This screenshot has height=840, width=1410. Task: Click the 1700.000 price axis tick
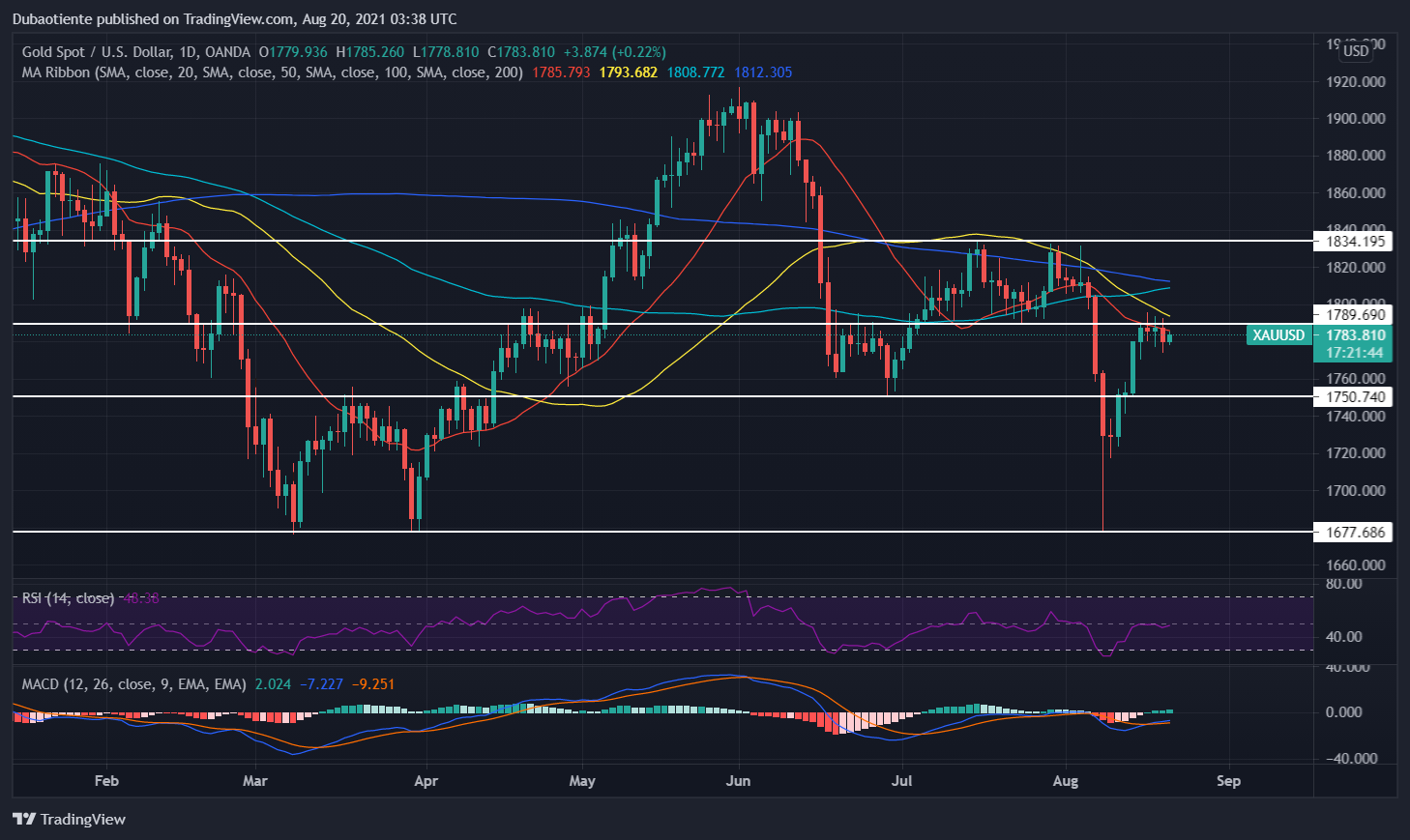click(x=1355, y=491)
